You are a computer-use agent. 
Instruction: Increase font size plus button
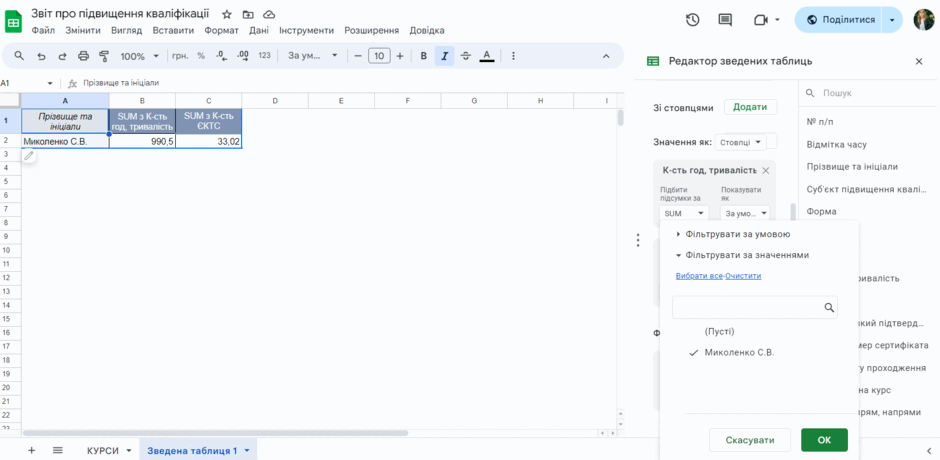[x=400, y=56]
